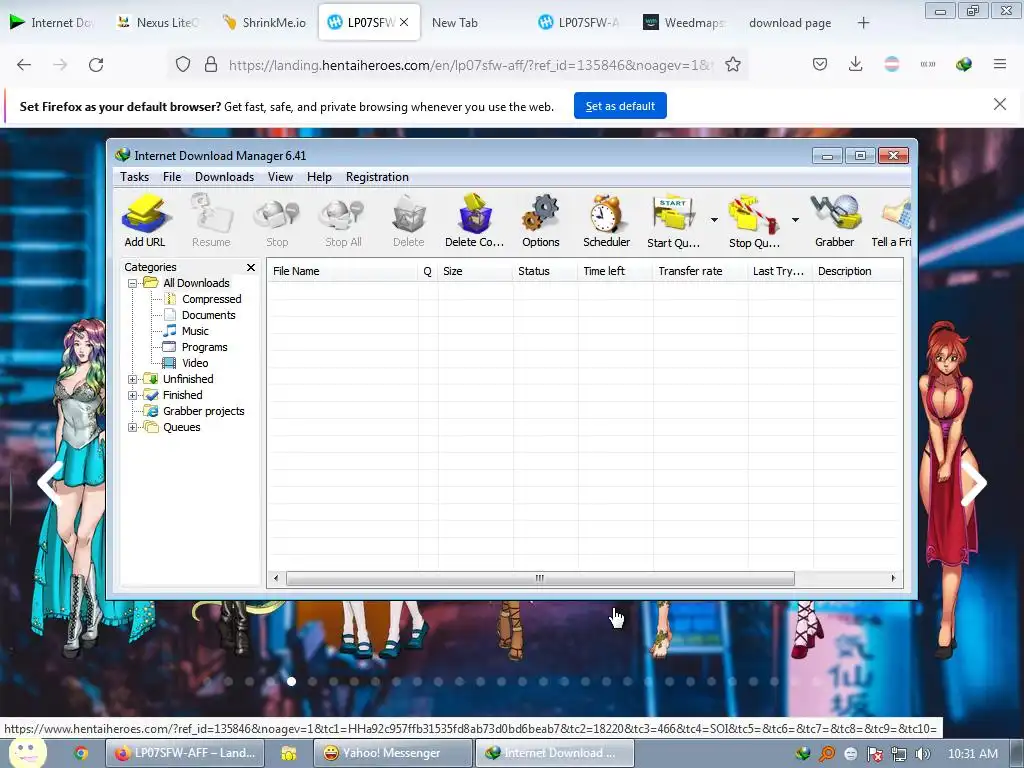
Task: Click the Save to Pocket icon
Action: click(x=820, y=64)
